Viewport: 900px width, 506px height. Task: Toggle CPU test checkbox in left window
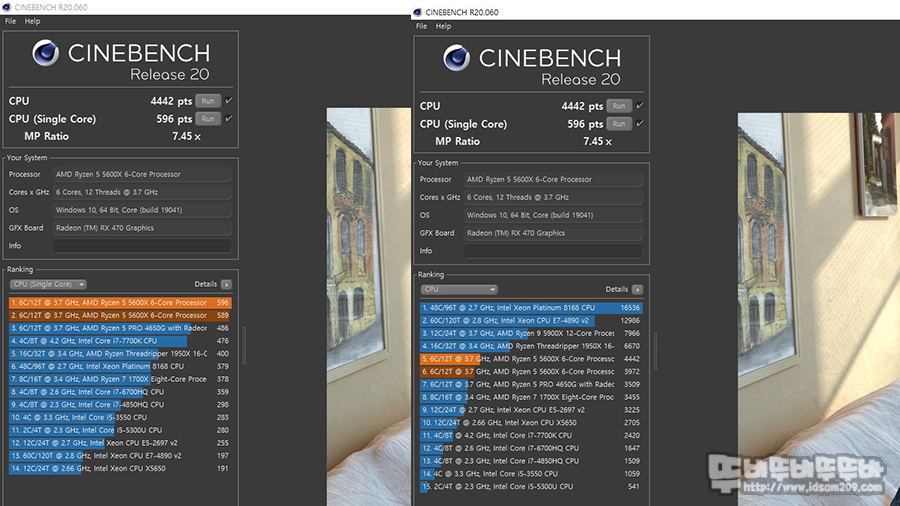tap(228, 100)
